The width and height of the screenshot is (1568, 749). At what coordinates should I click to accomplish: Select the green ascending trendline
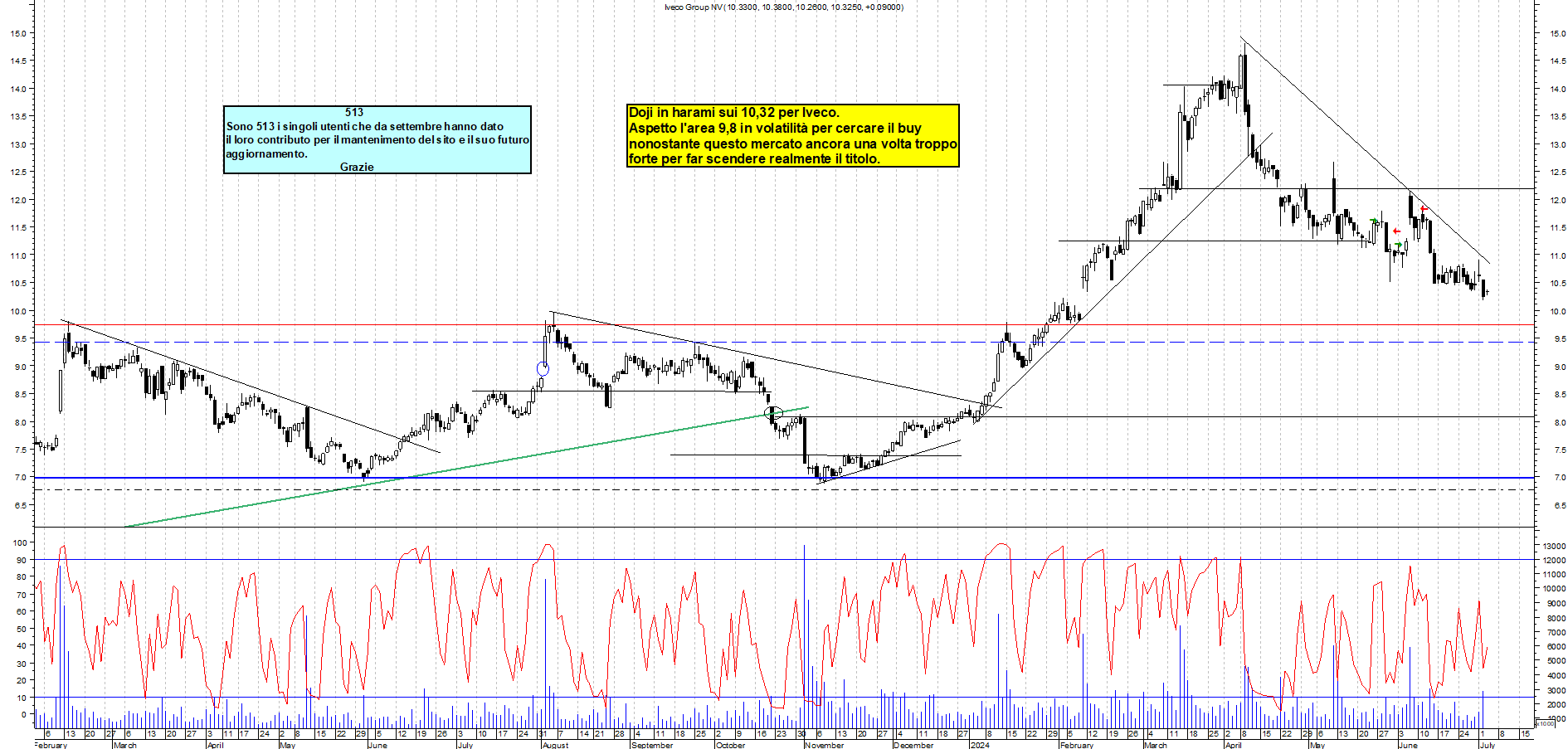[x=465, y=467]
